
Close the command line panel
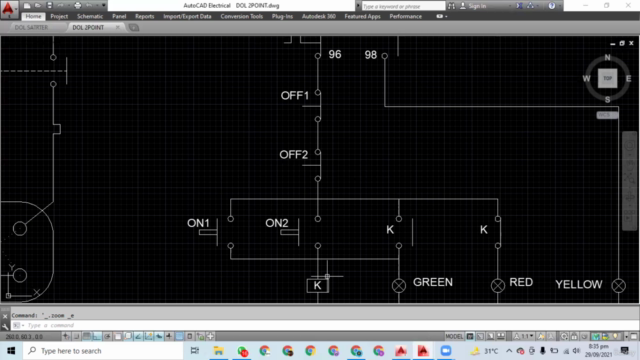(5, 316)
